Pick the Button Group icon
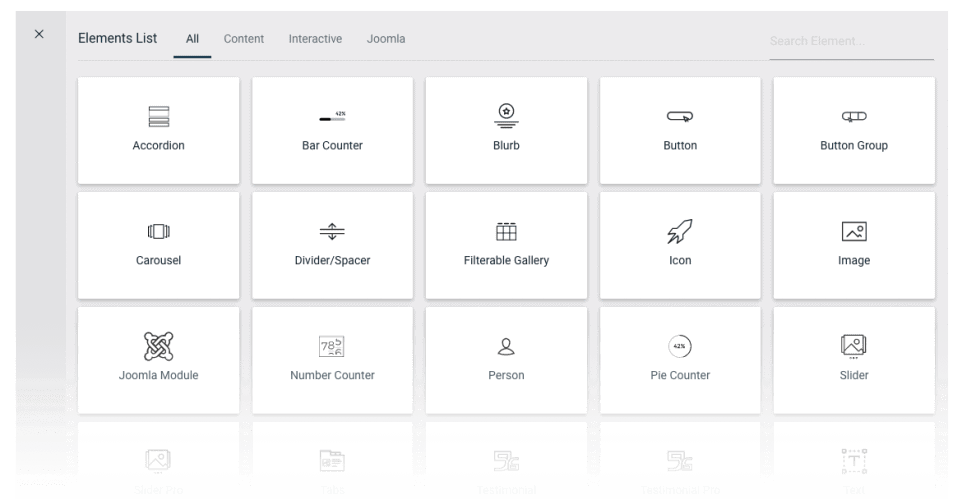This screenshot has height=499, width=962. pos(854,116)
